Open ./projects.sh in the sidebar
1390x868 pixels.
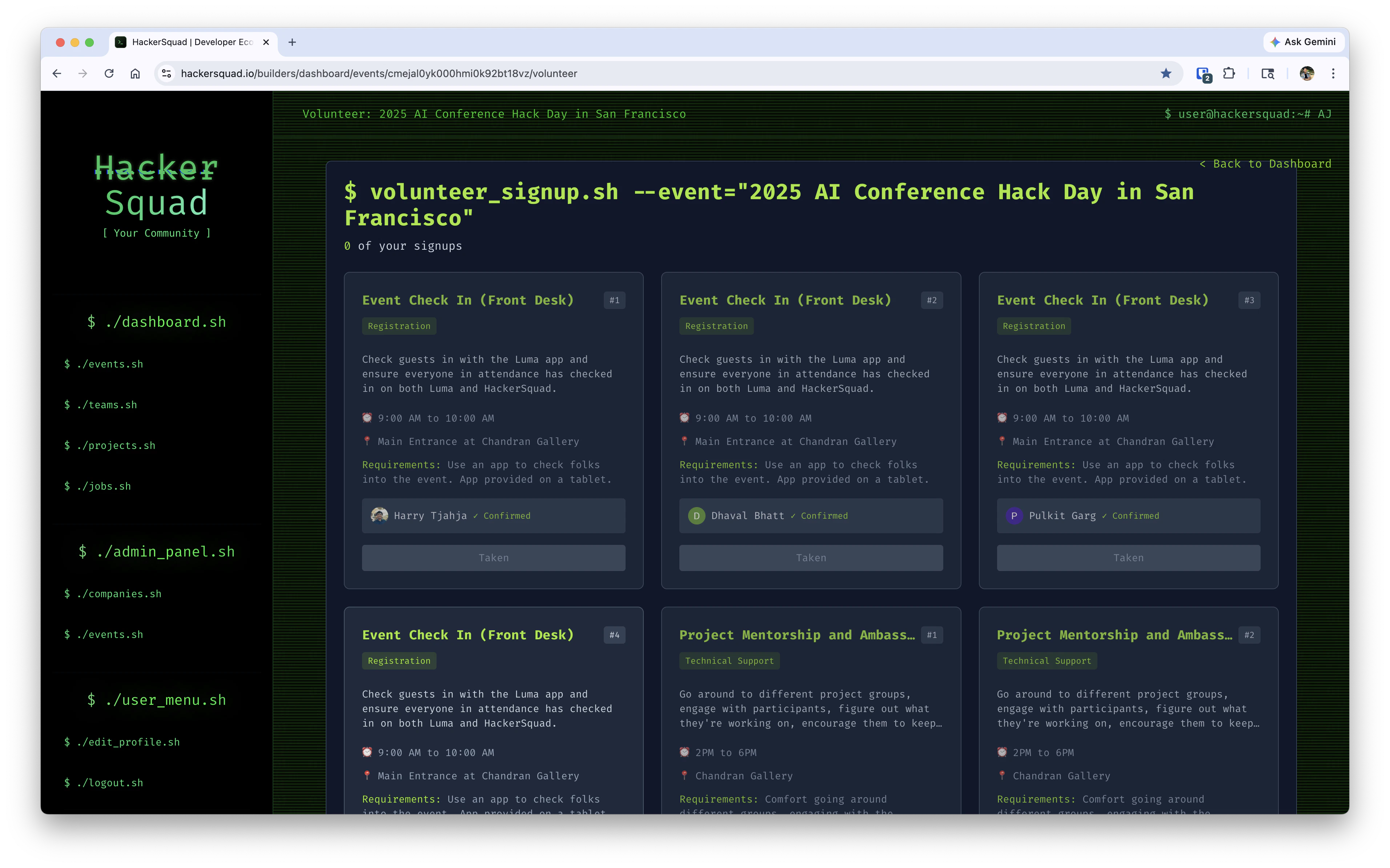(x=110, y=446)
